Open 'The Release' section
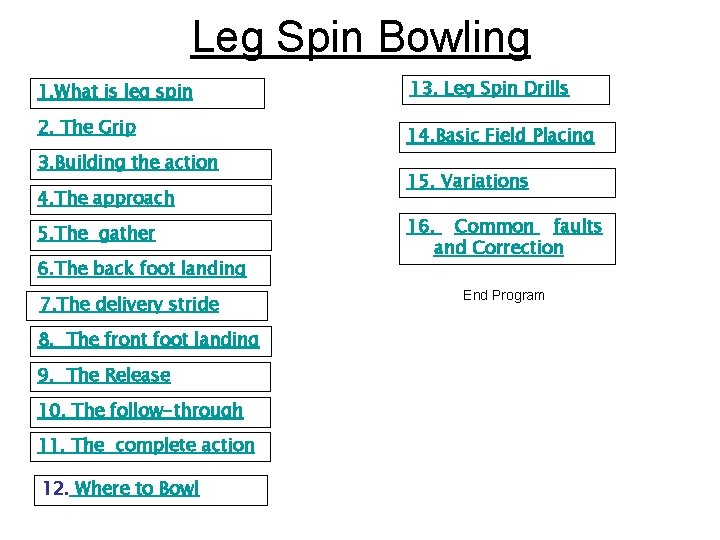 (104, 375)
